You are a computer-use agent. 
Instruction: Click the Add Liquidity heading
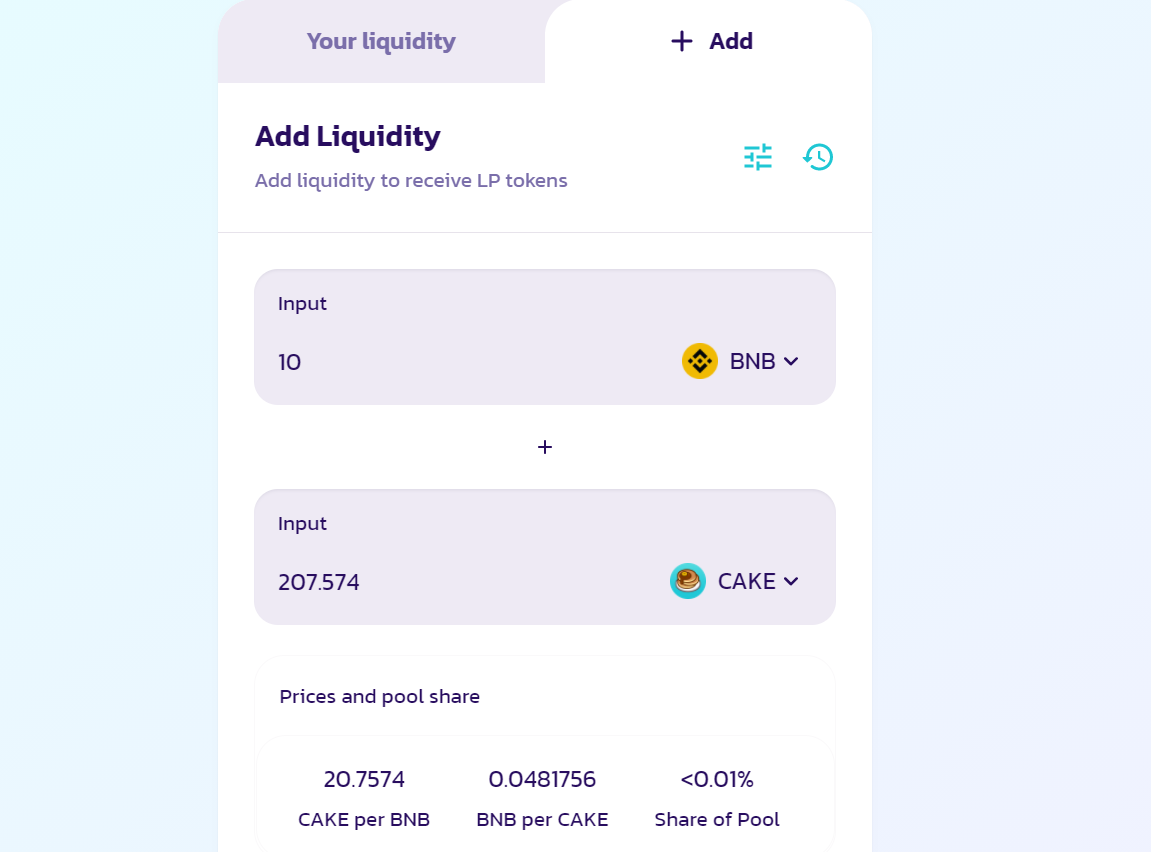pos(348,136)
